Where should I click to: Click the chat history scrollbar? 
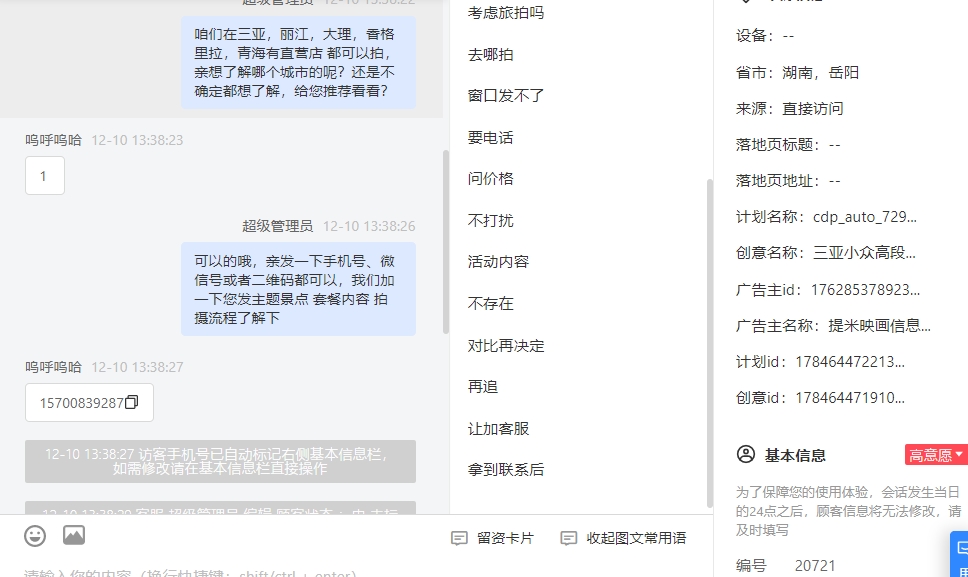[446, 242]
